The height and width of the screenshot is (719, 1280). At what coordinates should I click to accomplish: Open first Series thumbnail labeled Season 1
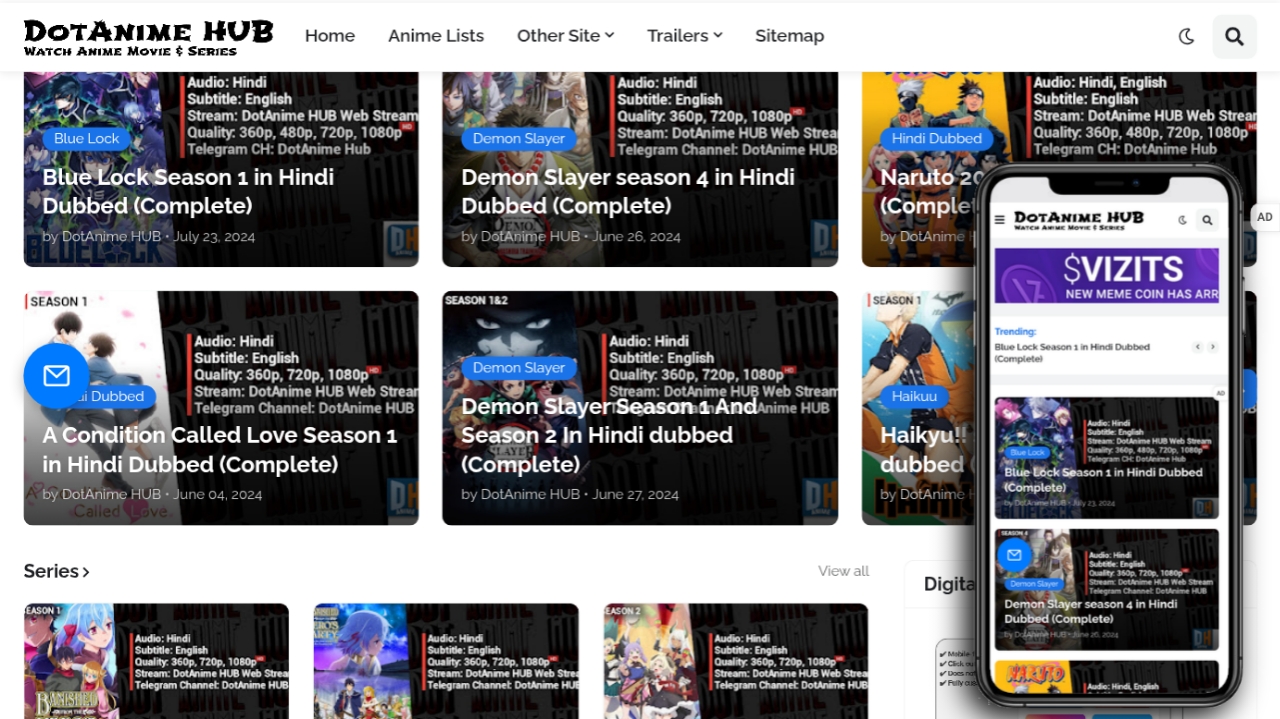point(156,660)
